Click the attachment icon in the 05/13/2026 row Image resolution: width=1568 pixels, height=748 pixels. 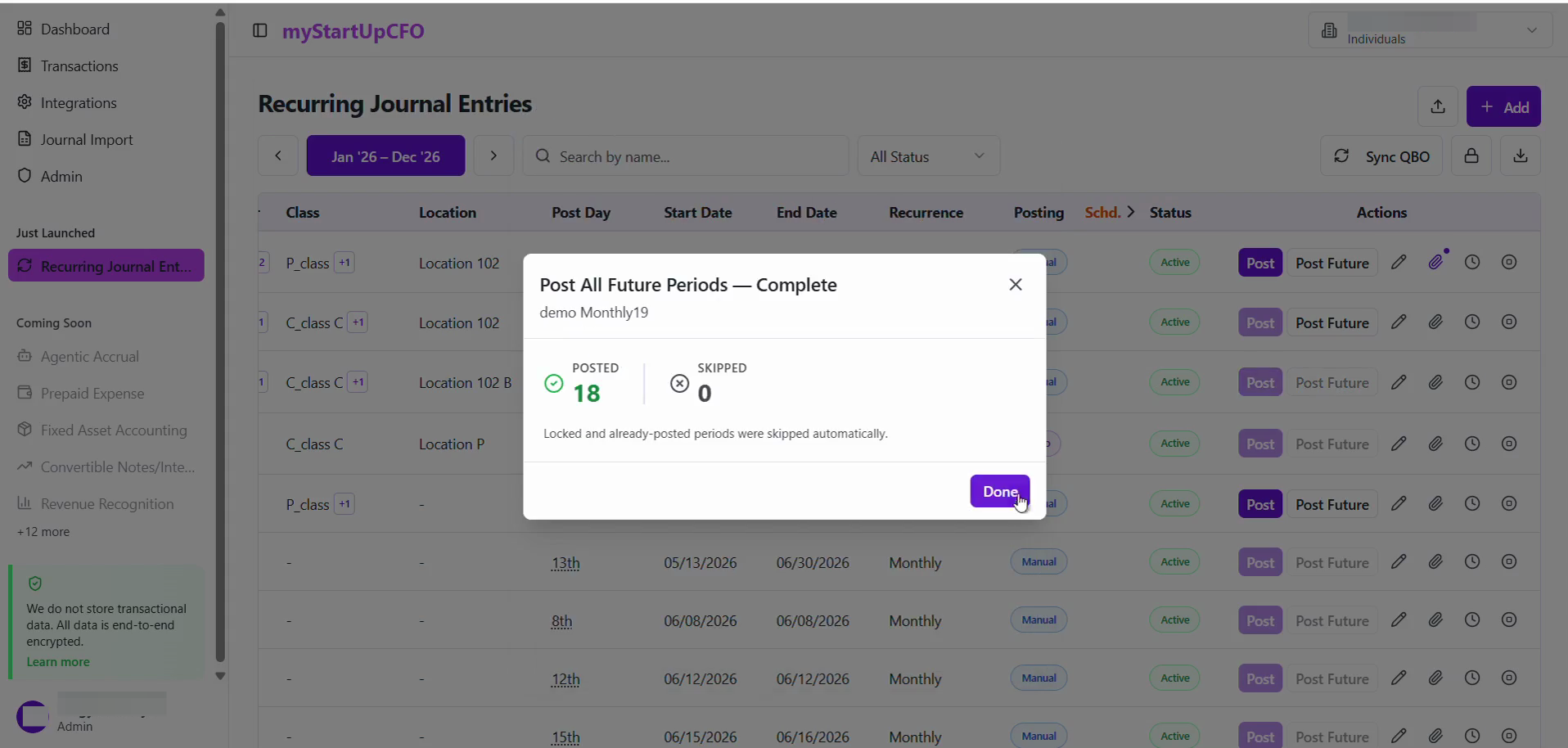[1435, 561]
